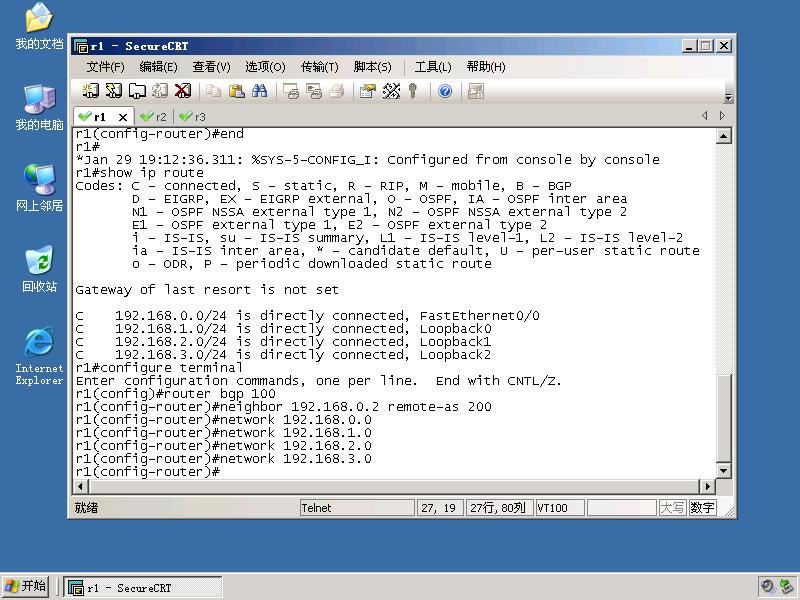Click the Print Screen icon
800x600 pixels.
click(x=290, y=91)
